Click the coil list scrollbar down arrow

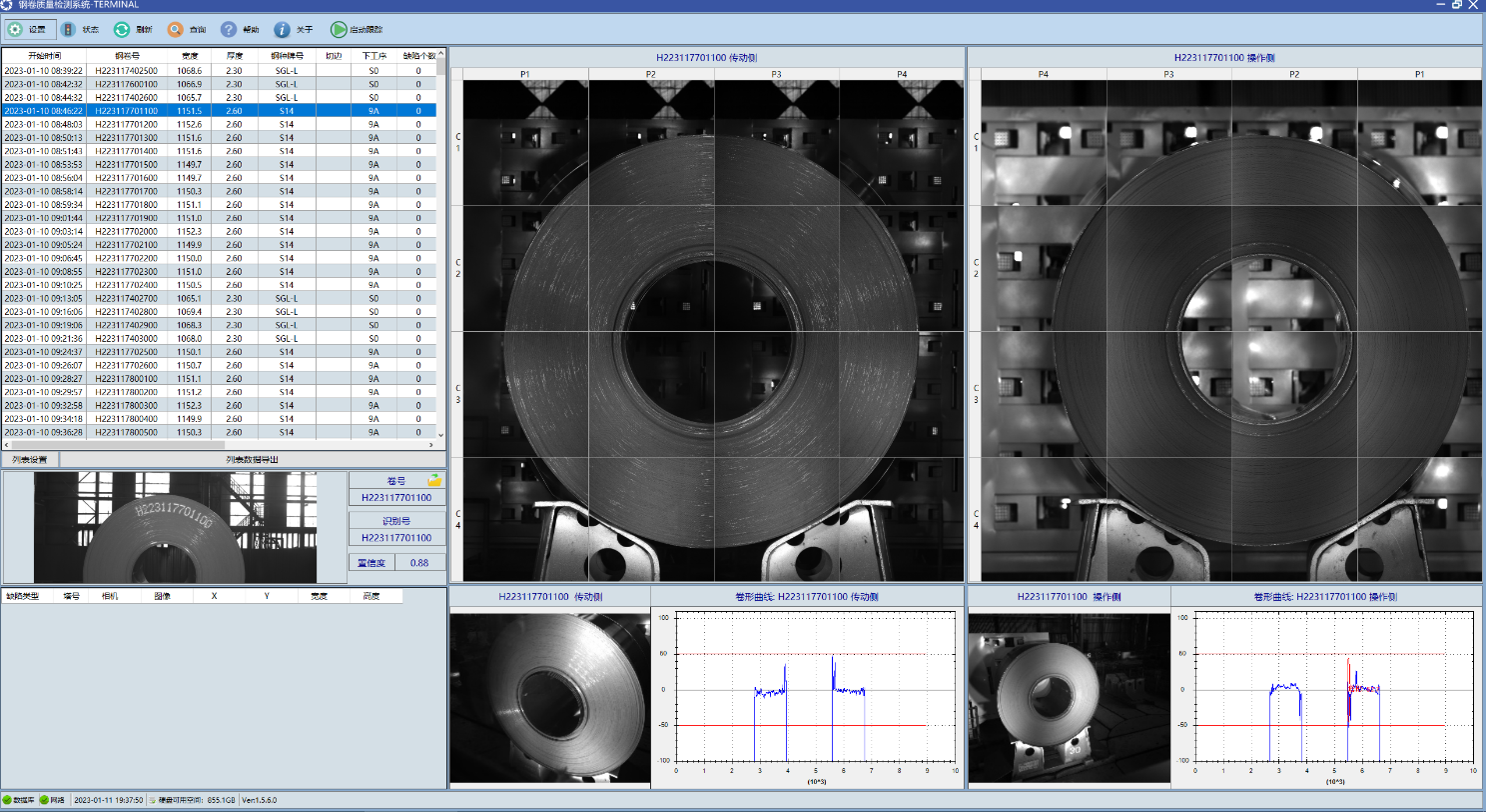441,435
